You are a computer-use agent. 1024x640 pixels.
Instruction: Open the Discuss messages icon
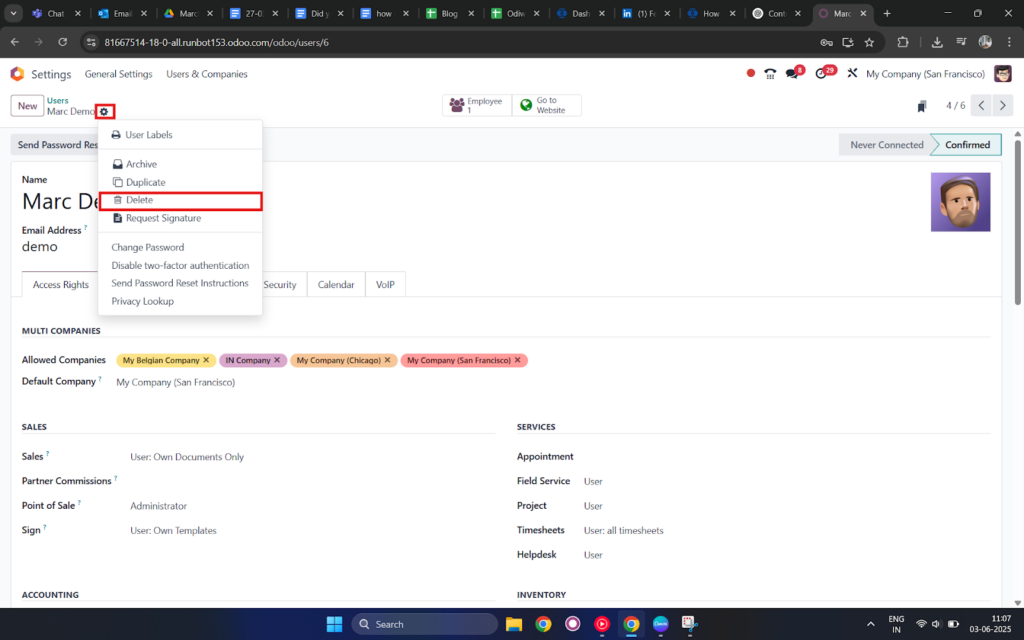point(793,73)
